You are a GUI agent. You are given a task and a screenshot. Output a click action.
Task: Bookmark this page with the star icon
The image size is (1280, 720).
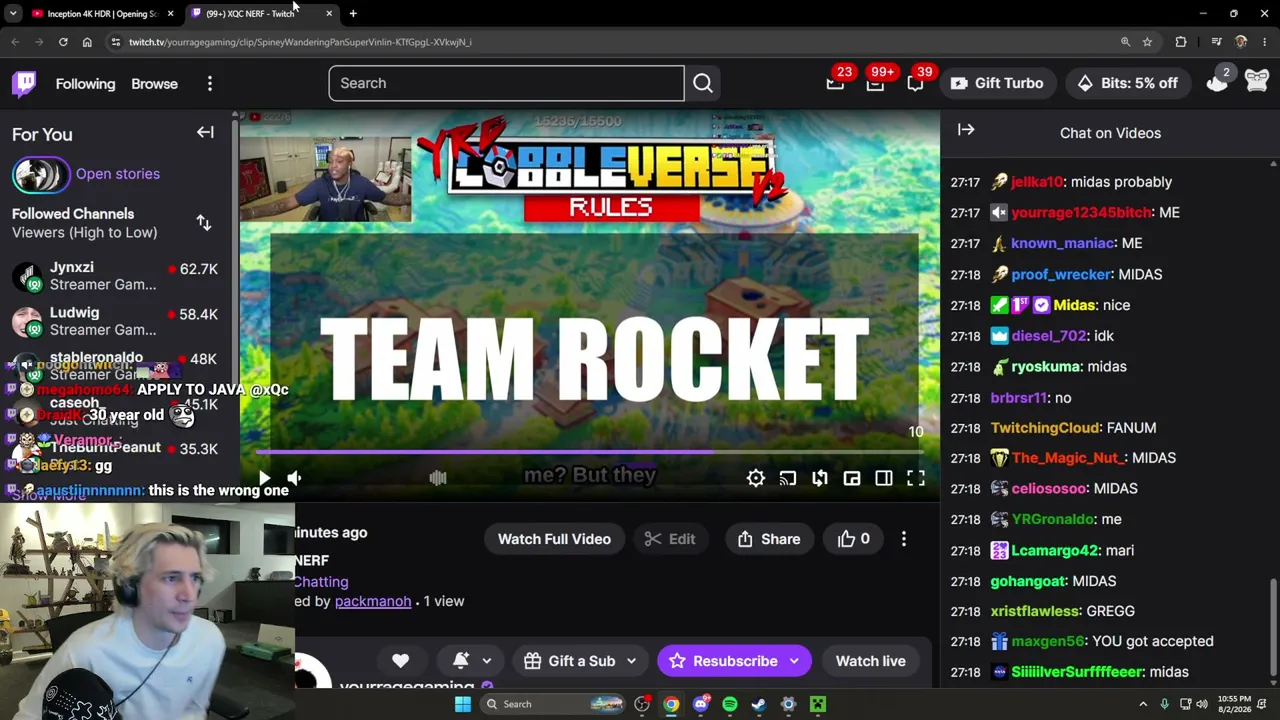[1147, 42]
